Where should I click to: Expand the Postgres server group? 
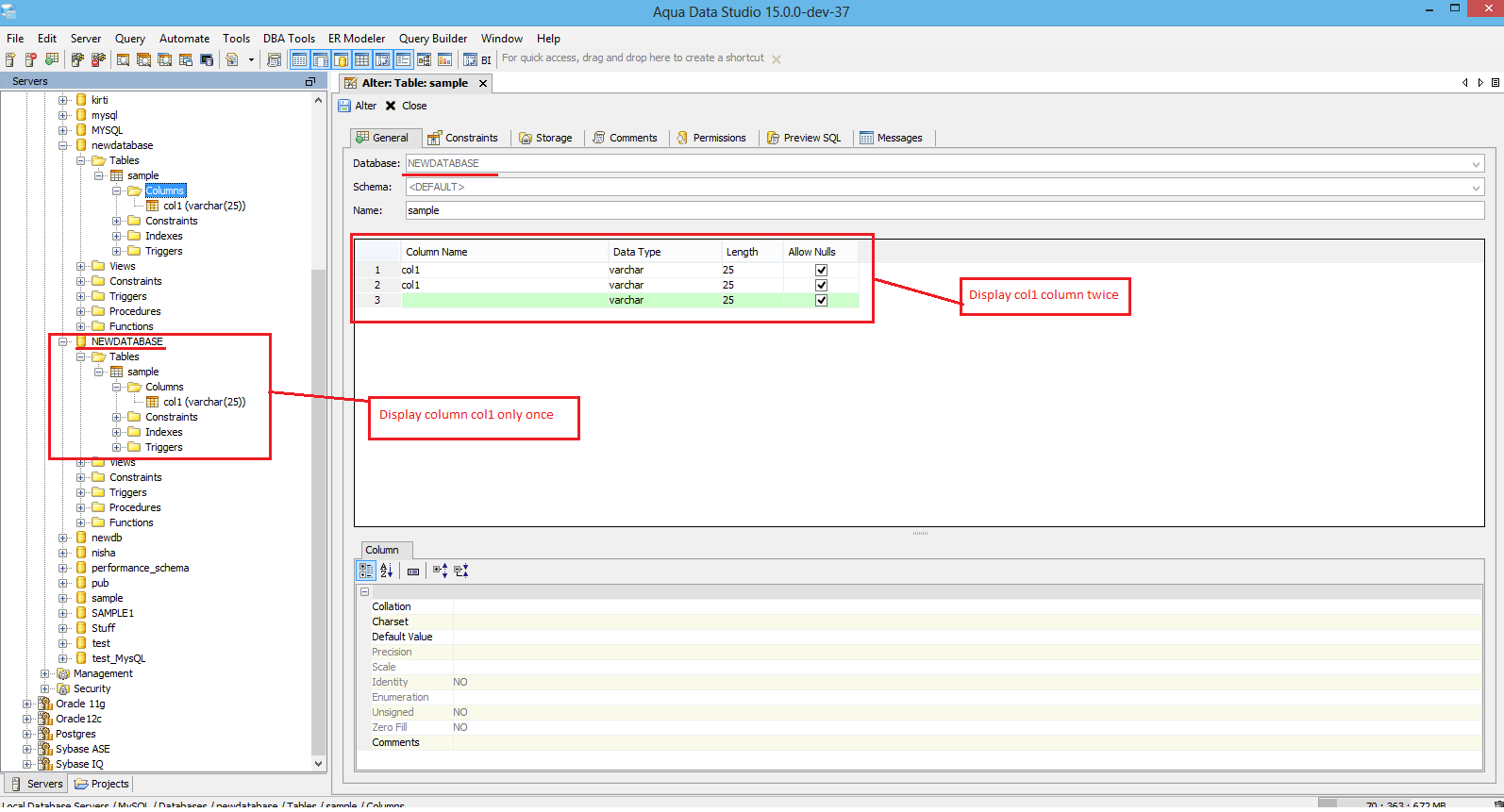27,734
